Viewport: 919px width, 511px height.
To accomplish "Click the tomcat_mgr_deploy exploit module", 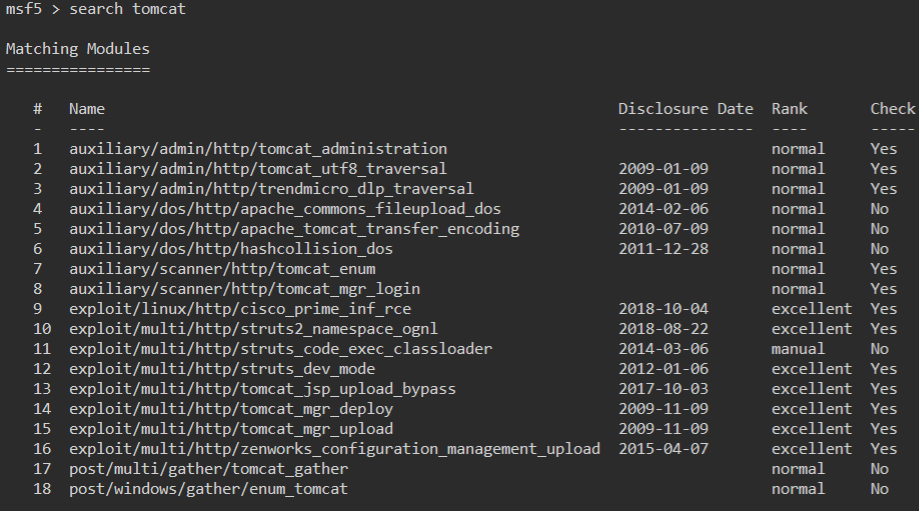I will (231, 409).
